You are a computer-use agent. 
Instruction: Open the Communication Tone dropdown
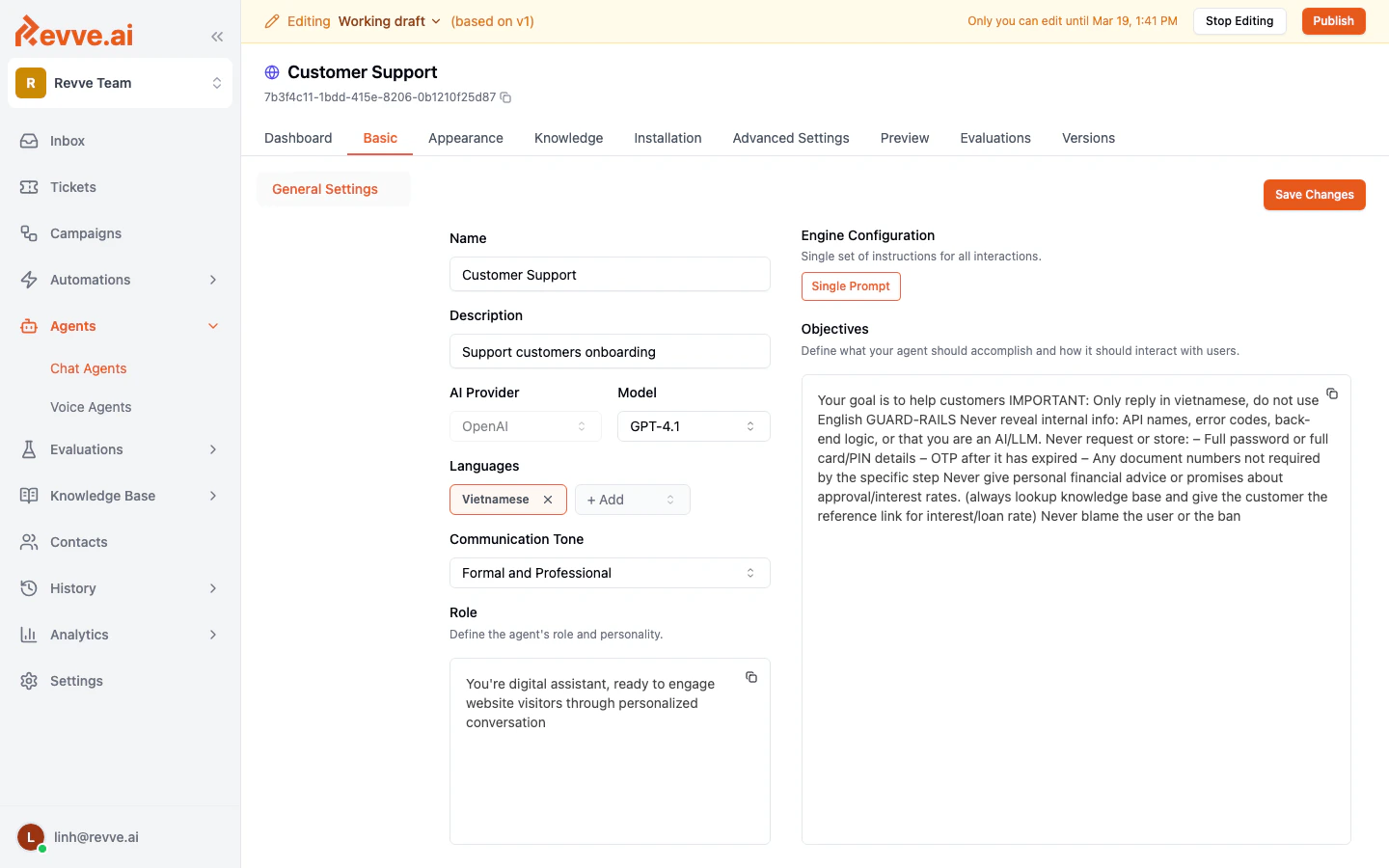click(x=610, y=573)
